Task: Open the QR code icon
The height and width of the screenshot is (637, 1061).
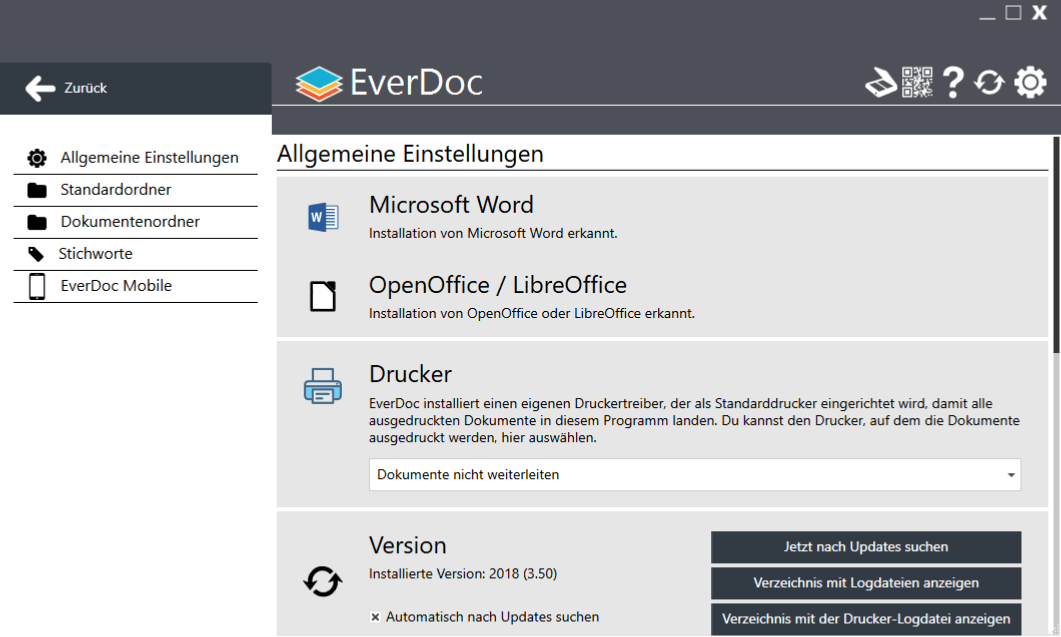Action: click(917, 83)
